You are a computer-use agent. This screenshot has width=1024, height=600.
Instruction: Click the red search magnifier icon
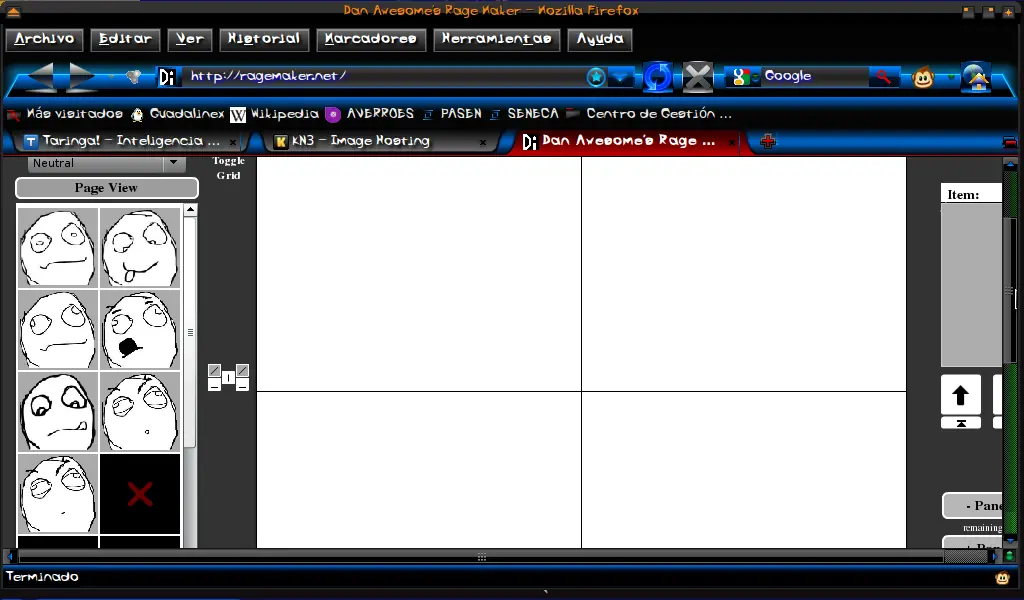(x=884, y=76)
